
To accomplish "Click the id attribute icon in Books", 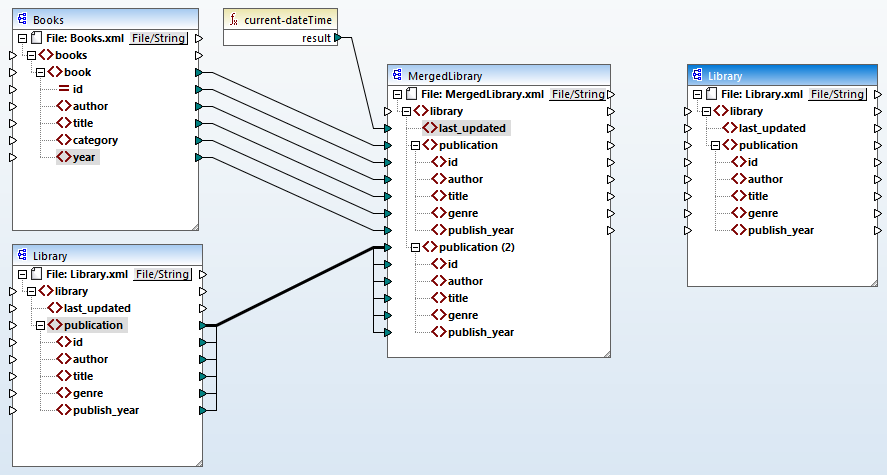I will pyautogui.click(x=64, y=90).
